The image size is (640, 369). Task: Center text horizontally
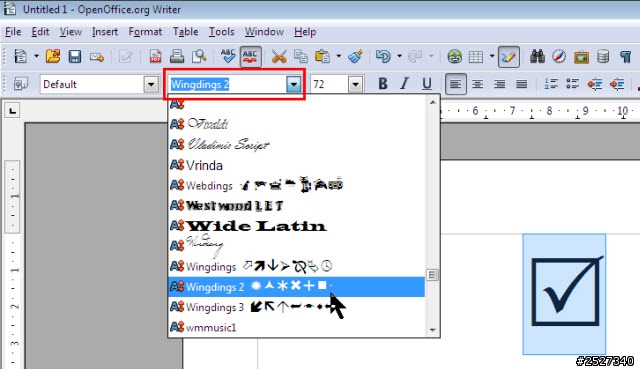478,84
